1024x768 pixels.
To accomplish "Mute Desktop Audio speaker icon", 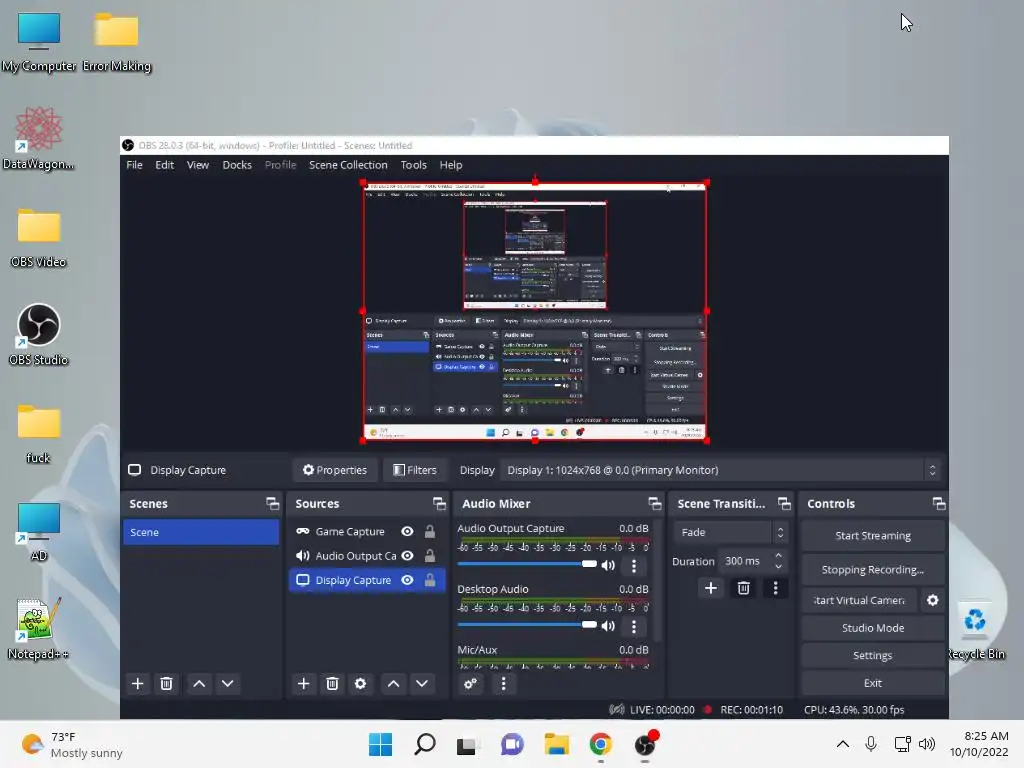I will point(608,626).
